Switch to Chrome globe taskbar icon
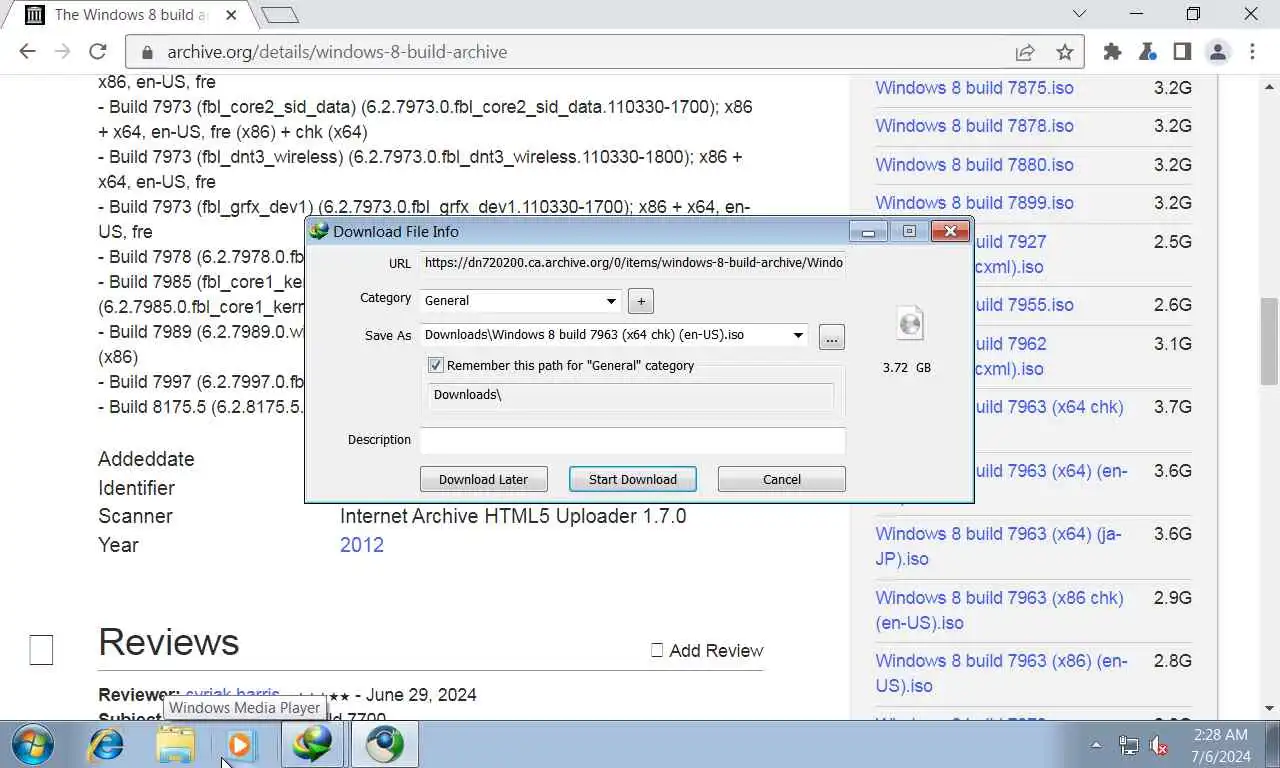The image size is (1280, 768). tap(384, 745)
